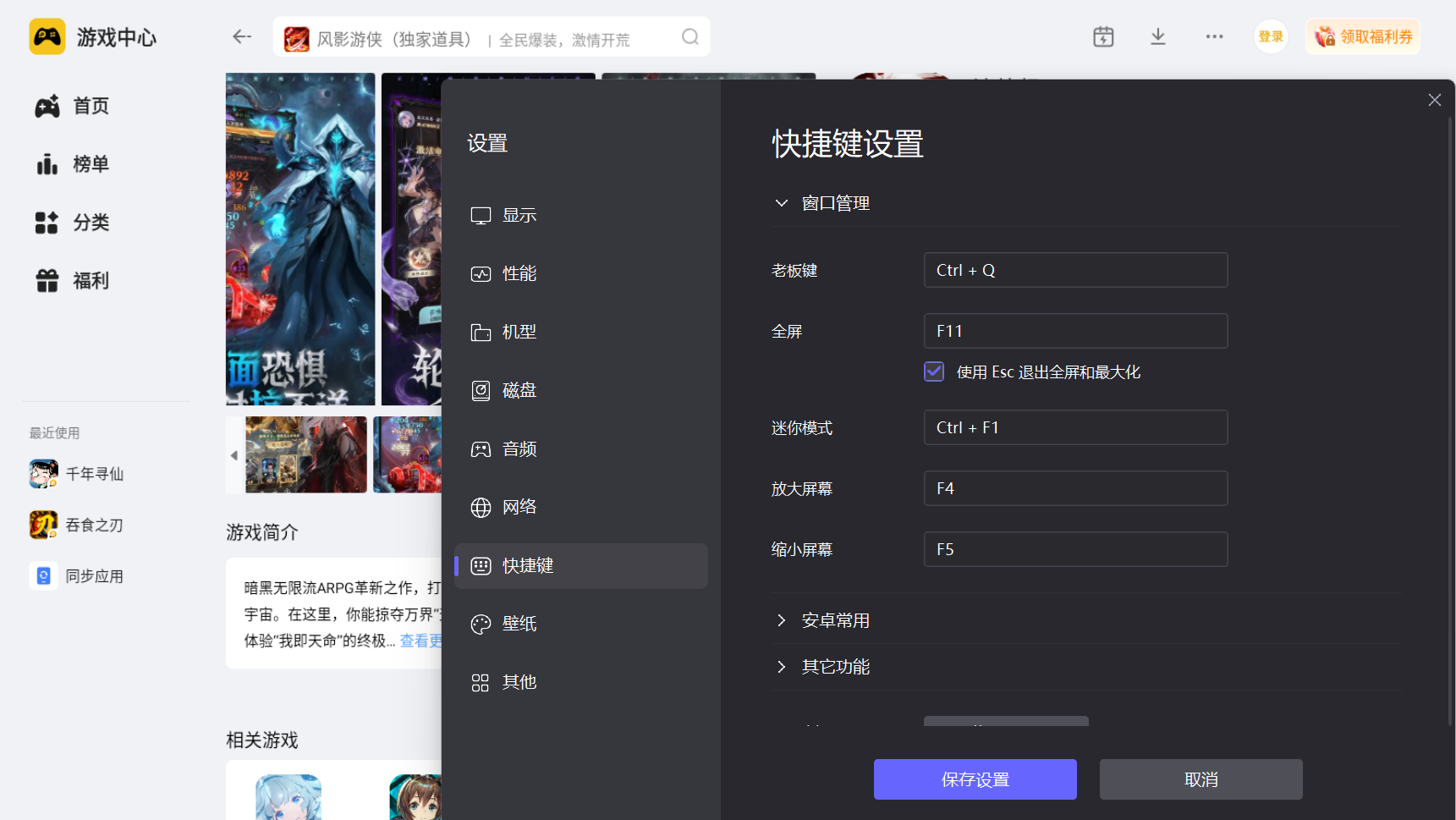Go back with the left arrow icon
Viewport: 1456px width, 820px height.
(x=242, y=36)
